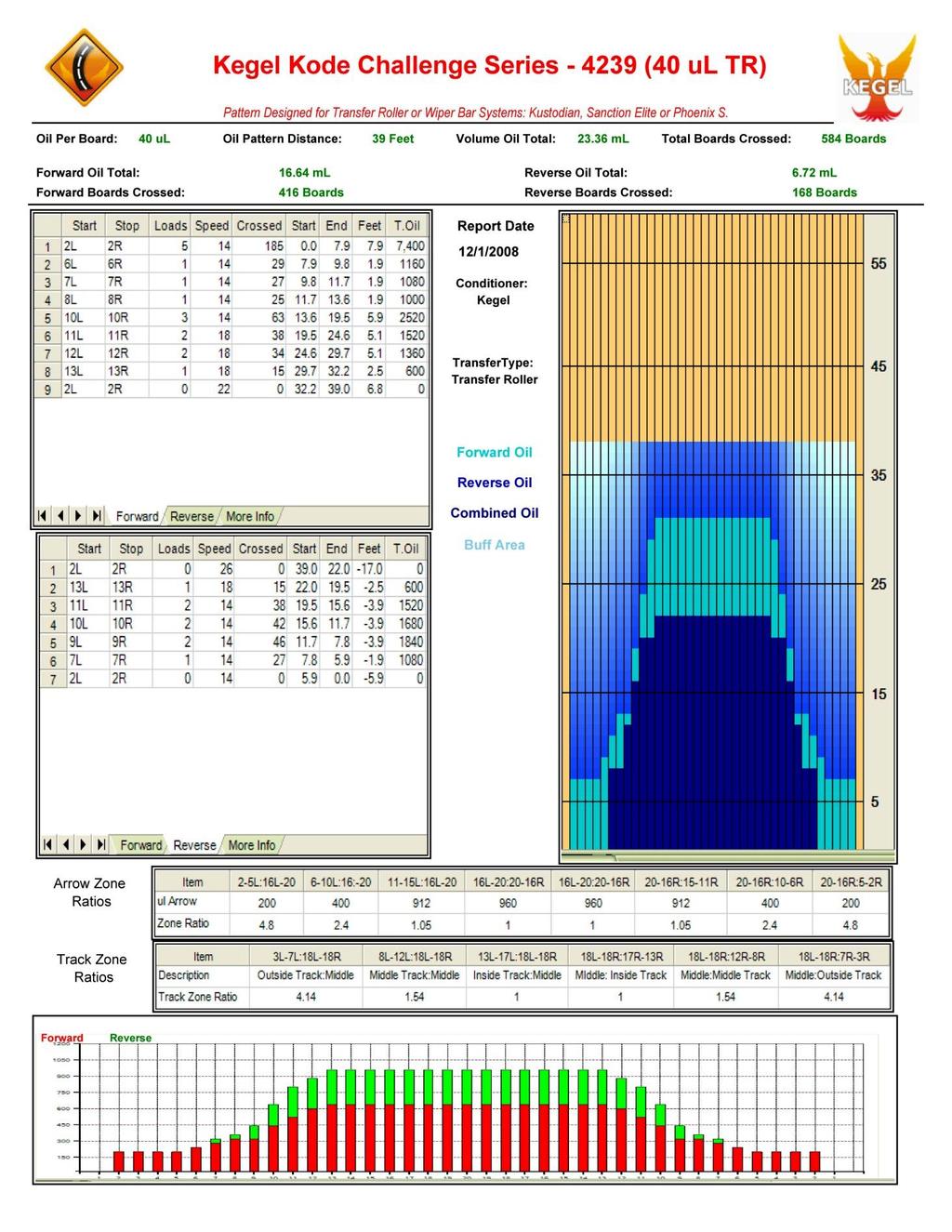Select the '3L-7L:18L-18R' track zone column header
The width and height of the screenshot is (952, 1232).
pos(306,956)
